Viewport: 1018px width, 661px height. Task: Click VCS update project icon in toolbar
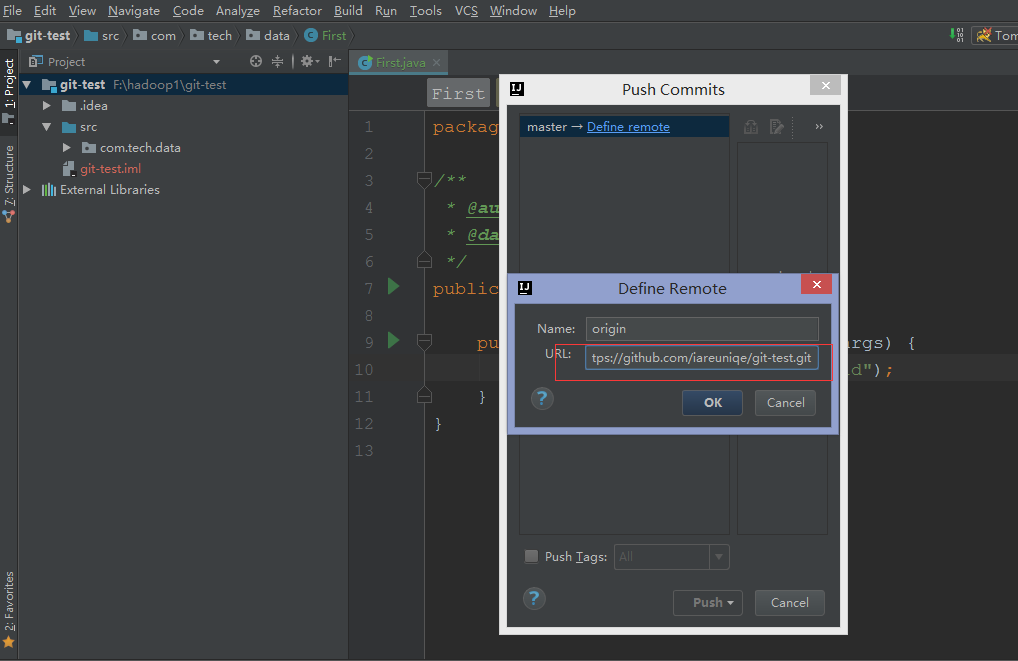coord(956,35)
